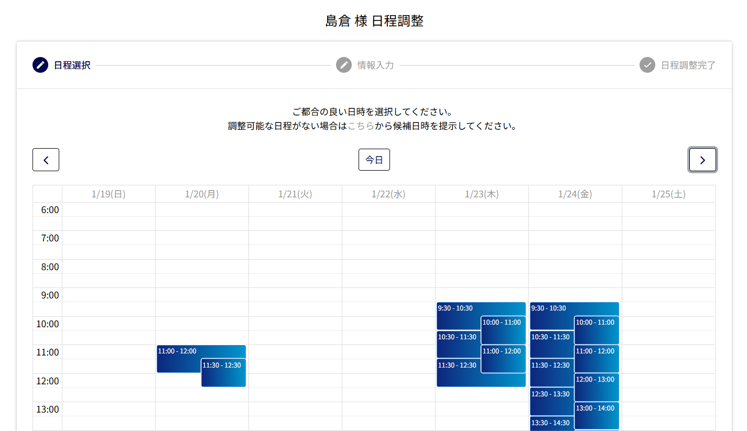747x431 pixels.
Task: Click the 島倉 様 日程調整 page title
Action: pyautogui.click(x=374, y=21)
